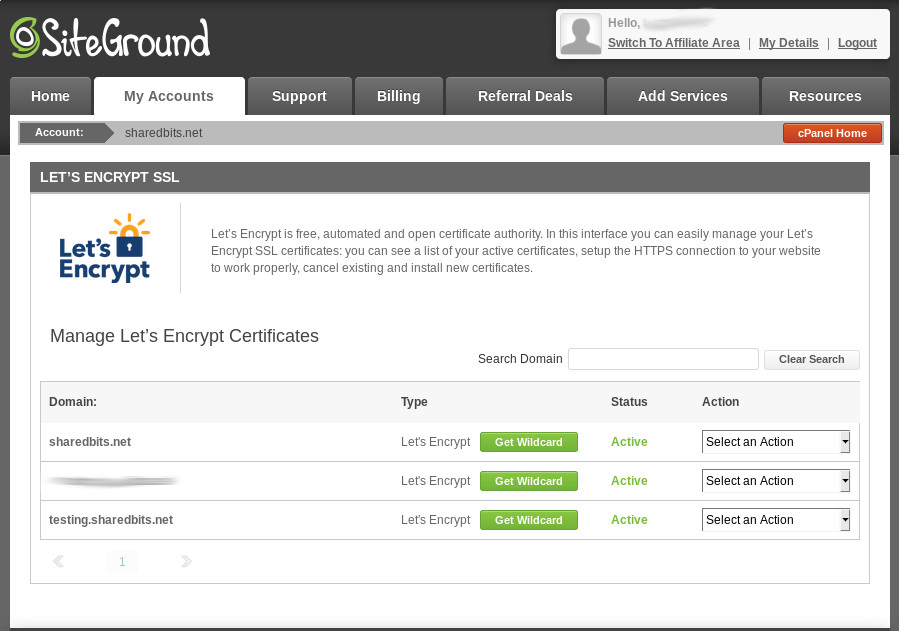Open the Resources tab
This screenshot has width=899, height=631.
pyautogui.click(x=825, y=96)
